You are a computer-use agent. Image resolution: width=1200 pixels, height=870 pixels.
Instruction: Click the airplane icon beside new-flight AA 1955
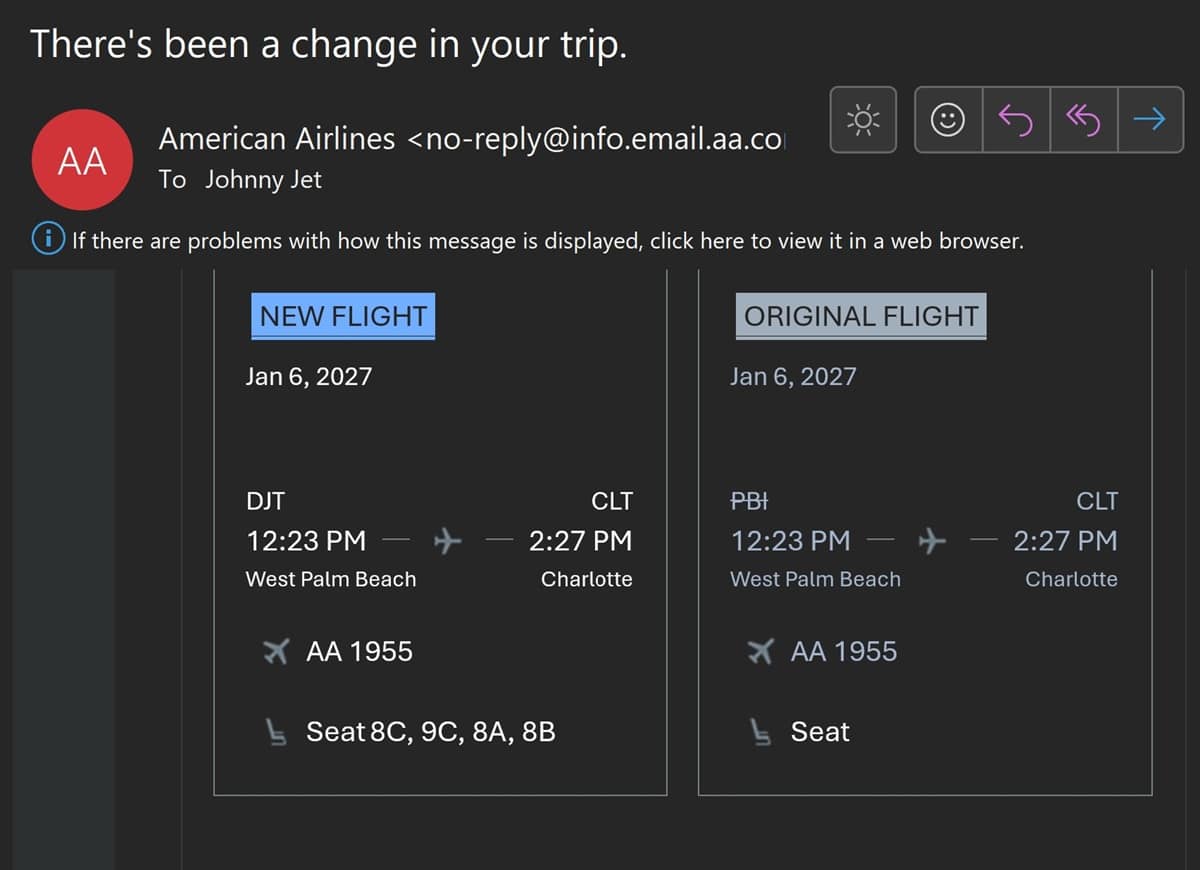[276, 652]
